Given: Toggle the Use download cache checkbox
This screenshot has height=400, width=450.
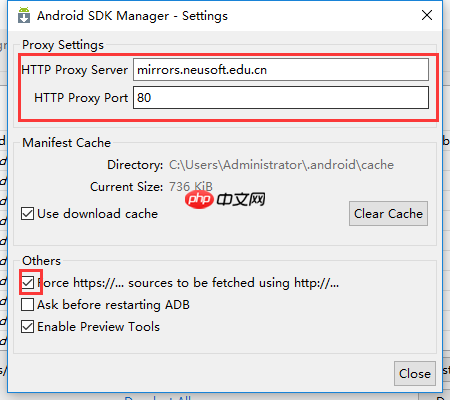Looking at the screenshot, I should tap(27, 214).
